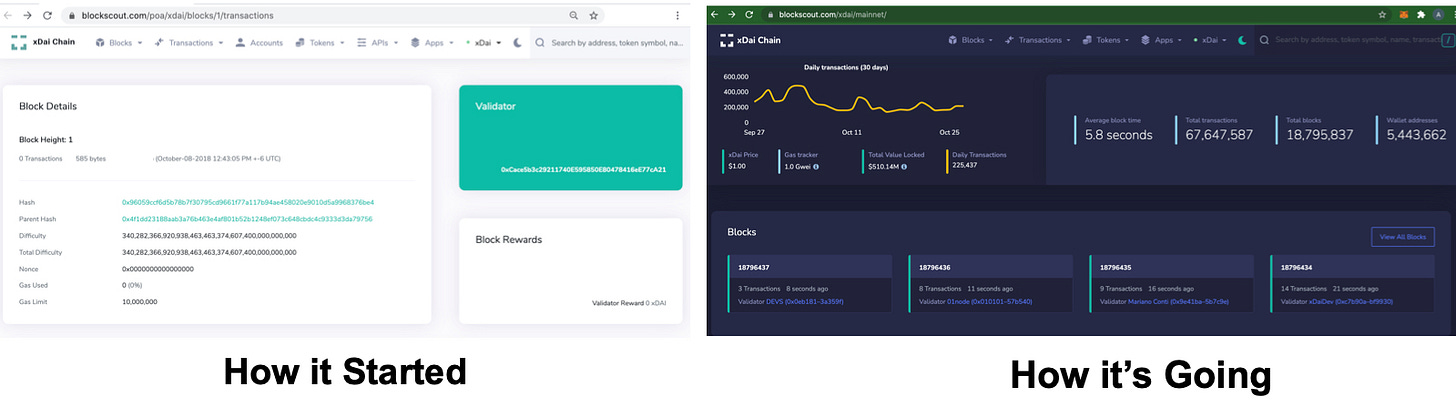Screen dimensions: 1456x407
Task: Click the xDai Chain logo in dark window
Action: click(x=750, y=40)
